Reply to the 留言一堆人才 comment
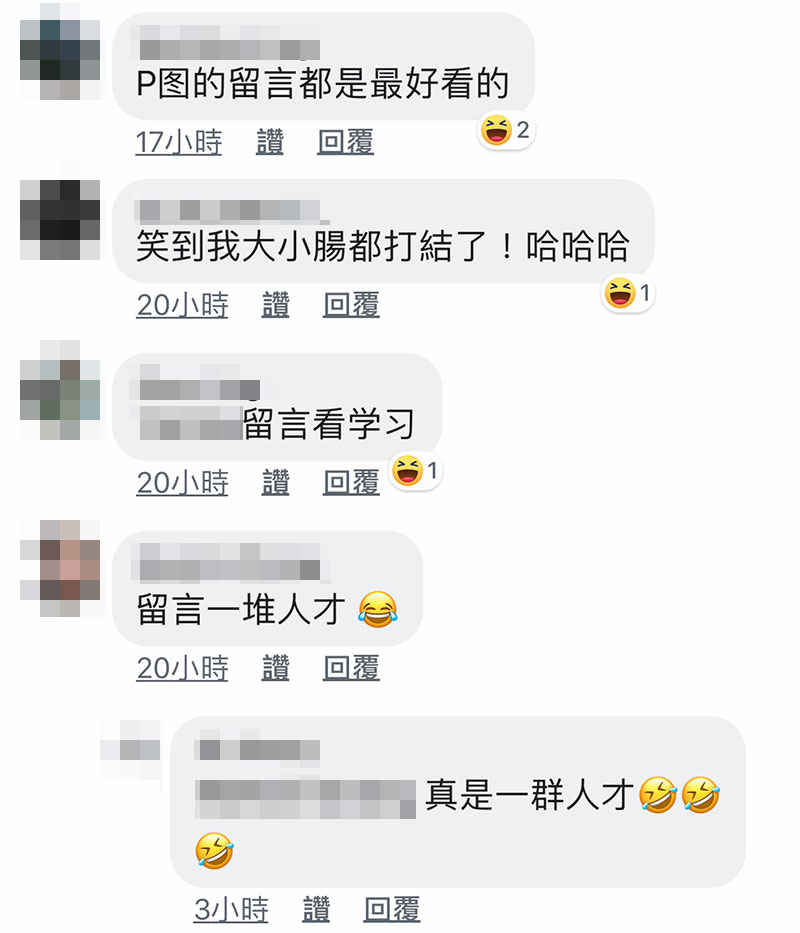 tap(352, 668)
